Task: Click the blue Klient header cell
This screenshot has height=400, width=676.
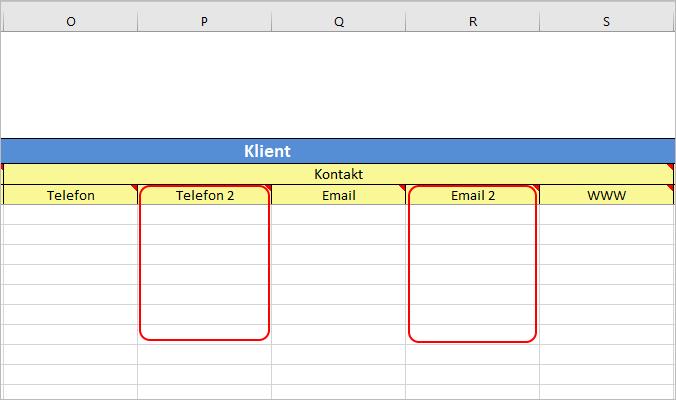Action: click(x=338, y=151)
